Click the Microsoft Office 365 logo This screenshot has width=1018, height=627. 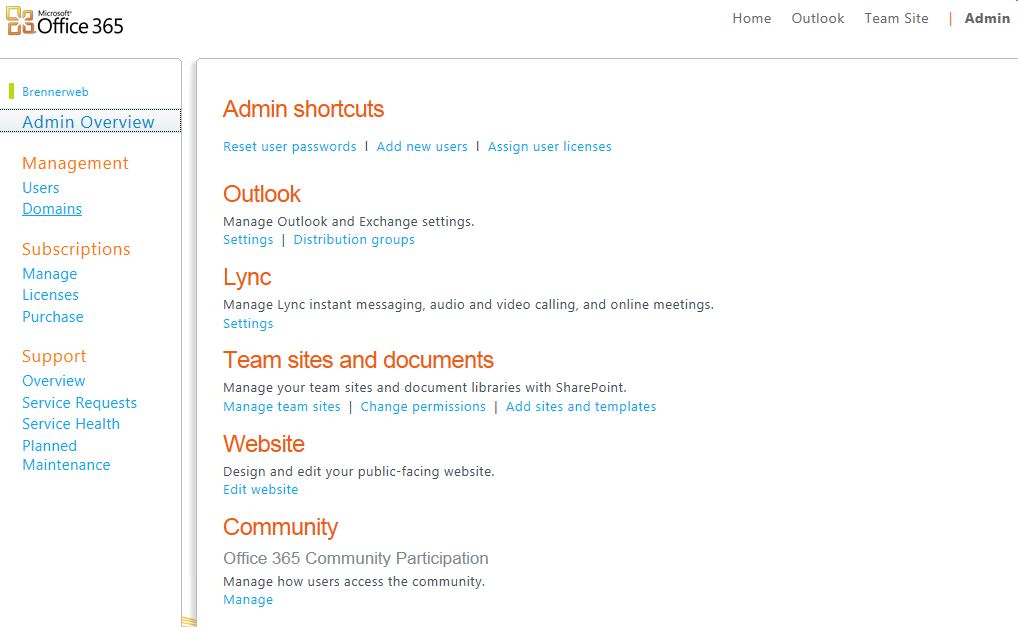point(65,21)
